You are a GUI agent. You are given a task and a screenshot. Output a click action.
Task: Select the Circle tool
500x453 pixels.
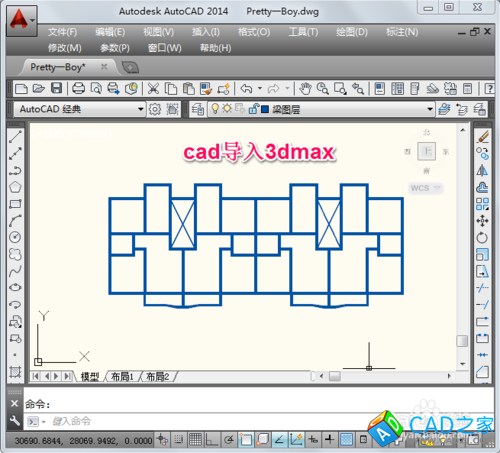15,237
